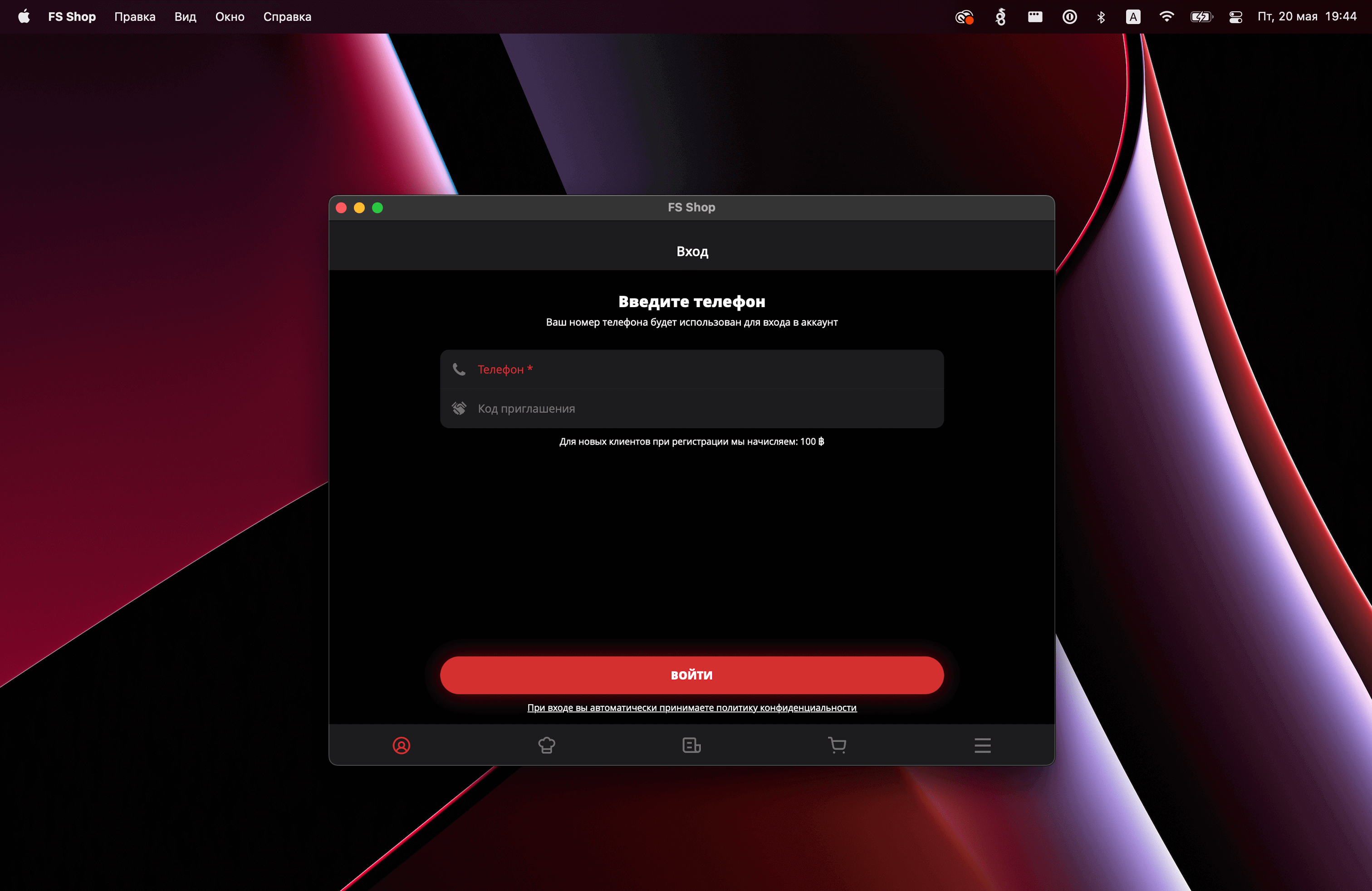Open the privacy policy link
This screenshot has height=891, width=1372.
(692, 708)
